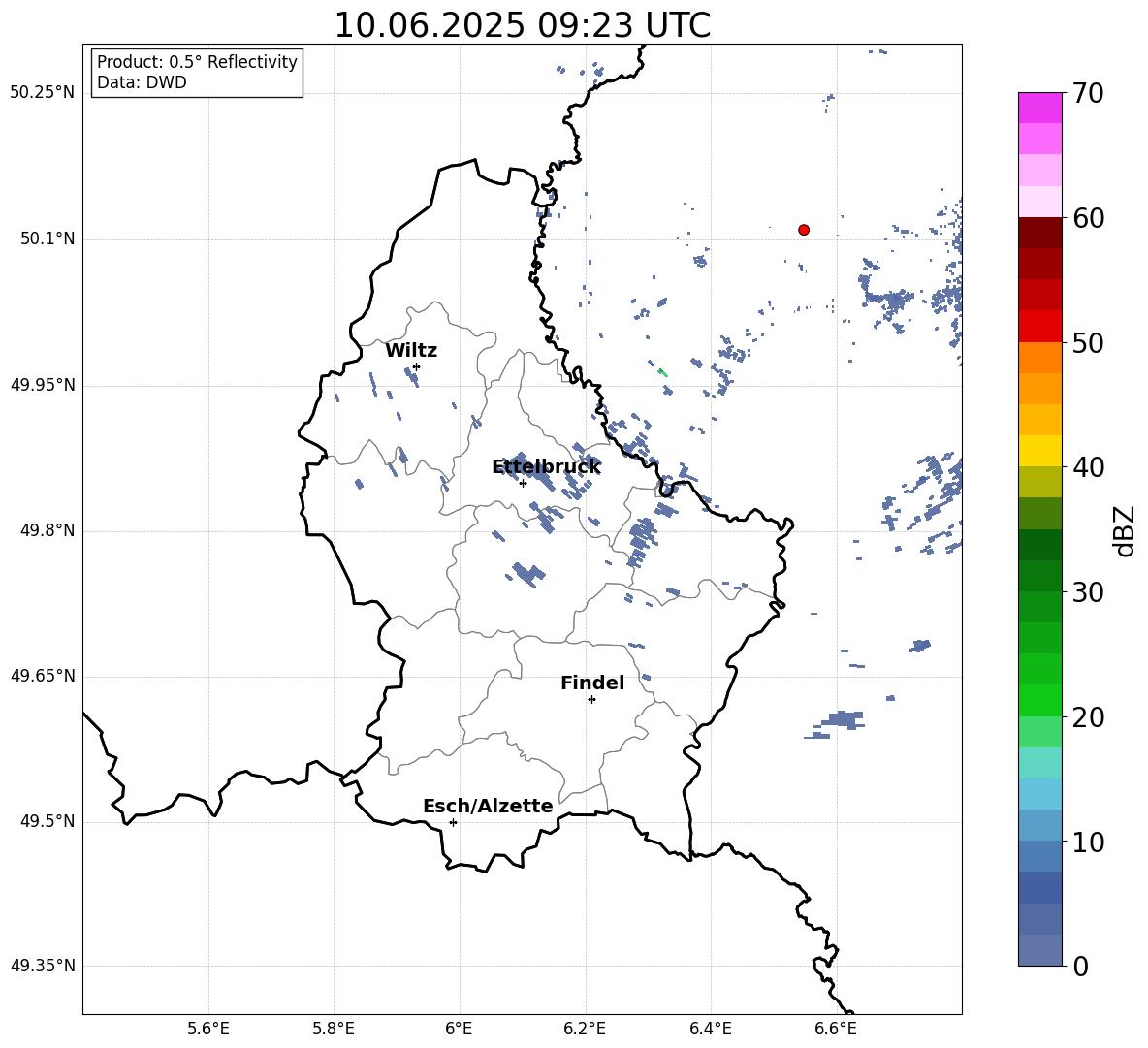
Task: Click the 50.1°N latitude label
Action: coord(48,238)
